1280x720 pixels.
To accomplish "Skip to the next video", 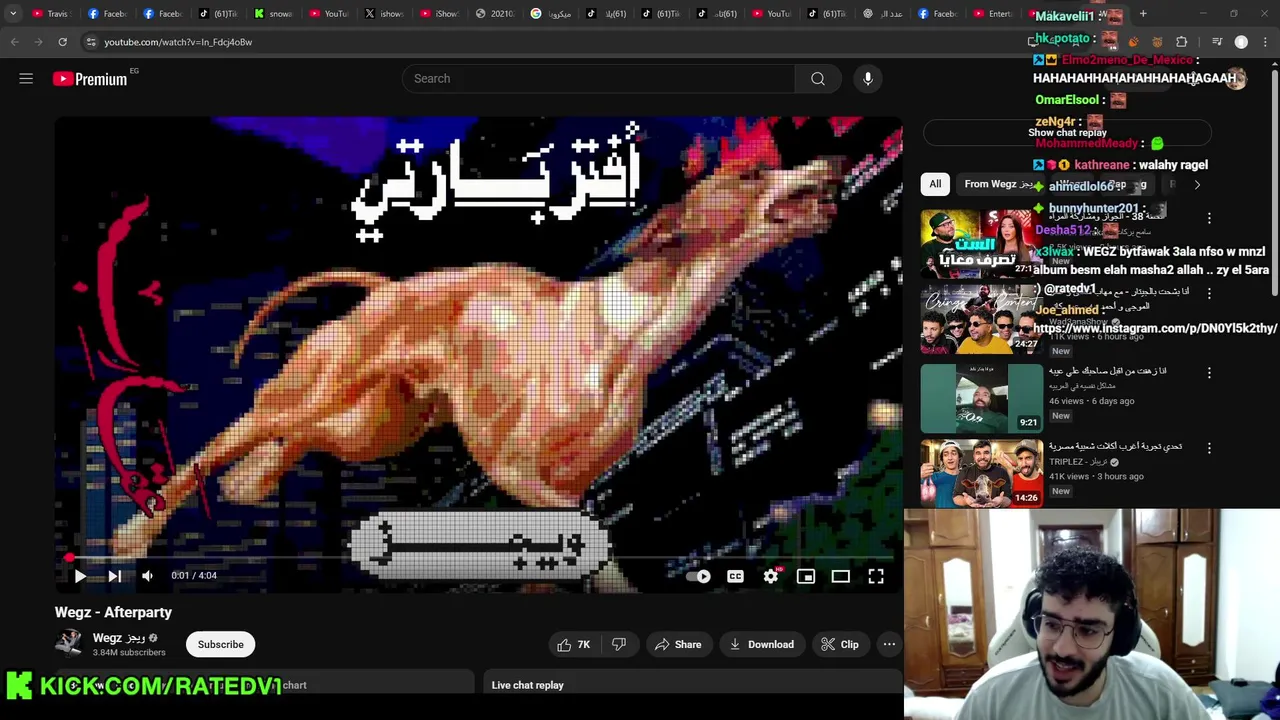I will tap(114, 576).
